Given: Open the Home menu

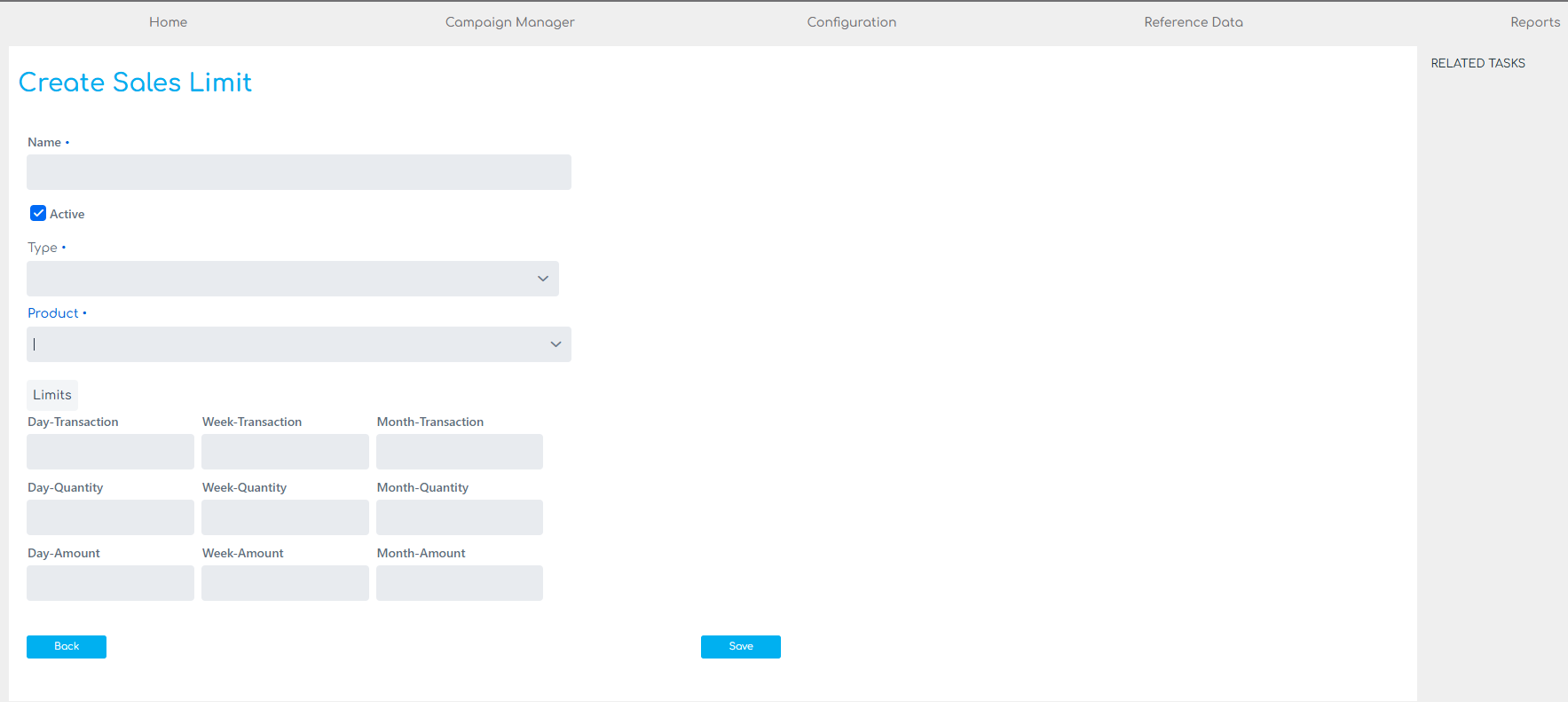Looking at the screenshot, I should click(x=168, y=22).
